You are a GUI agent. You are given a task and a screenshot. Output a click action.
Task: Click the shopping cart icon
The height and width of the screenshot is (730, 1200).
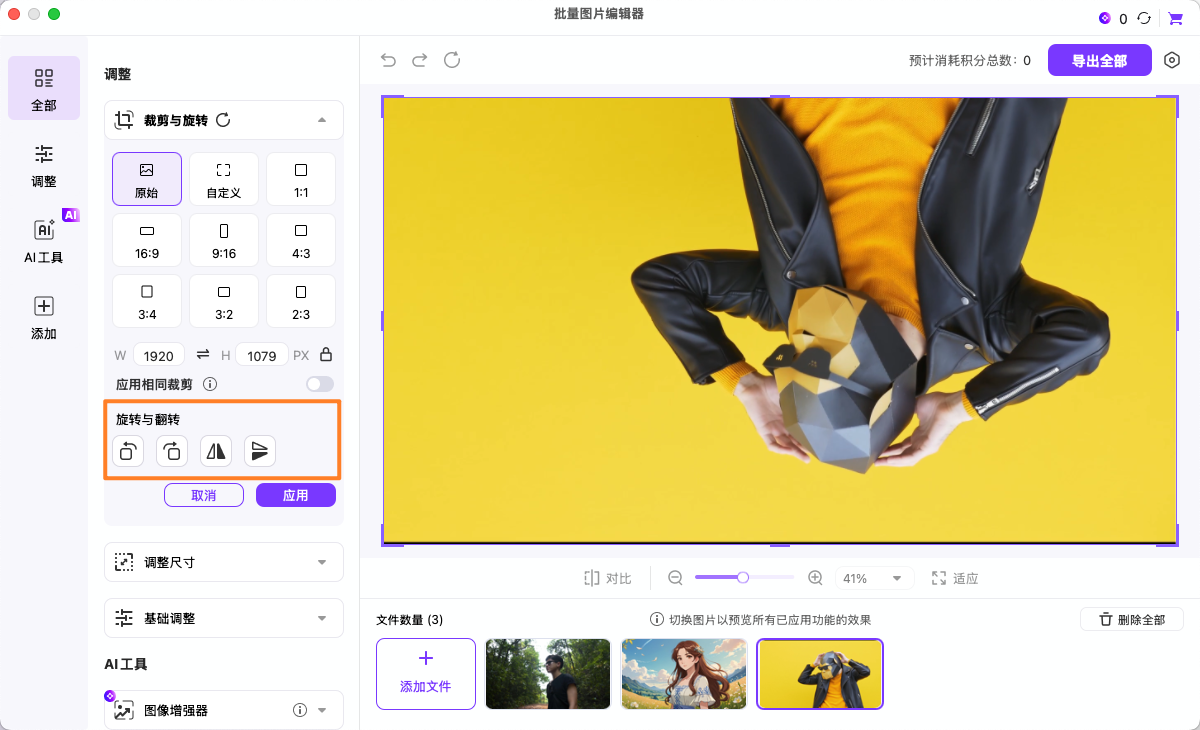(1175, 17)
